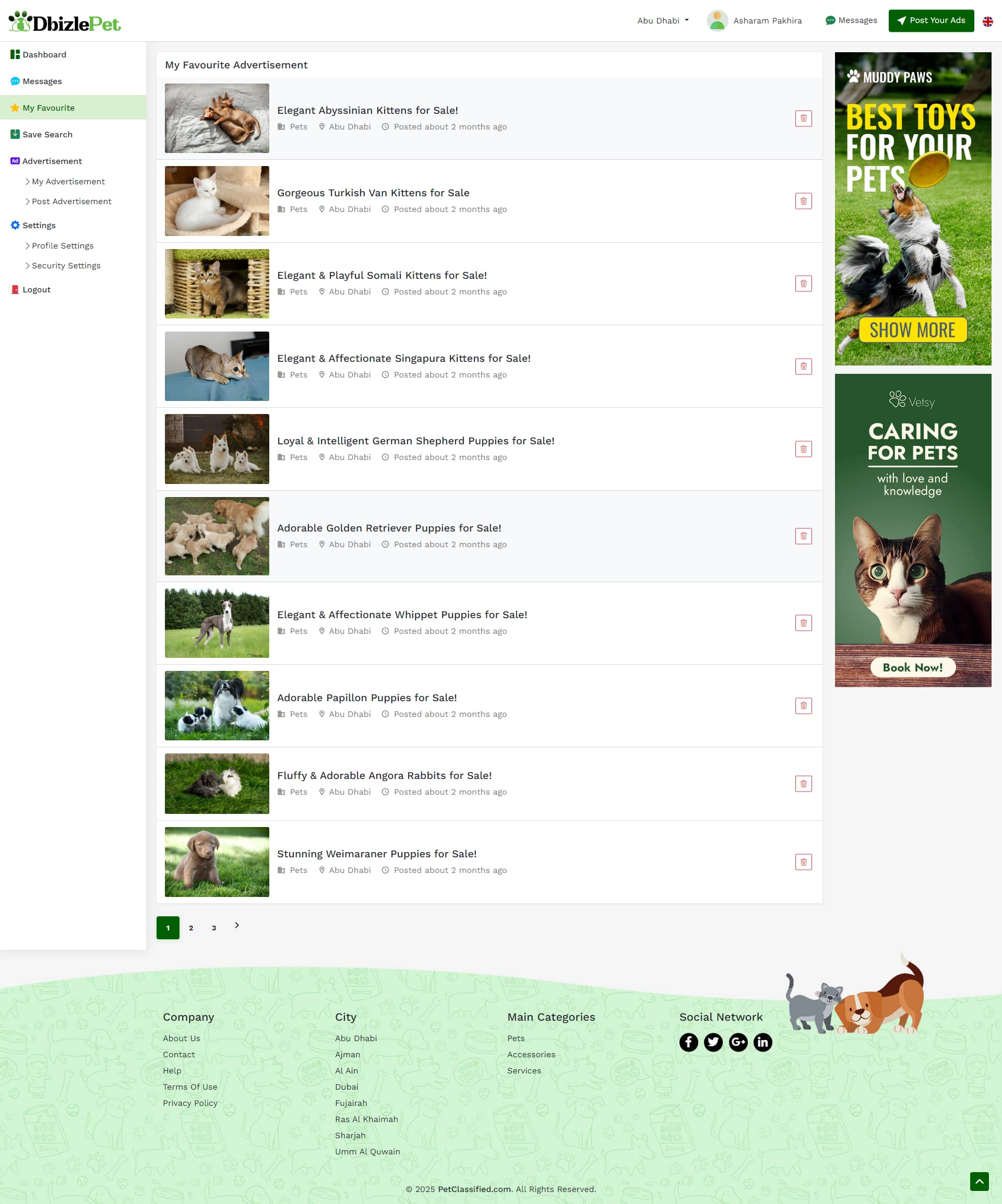
Task: Delete Angora Rabbits favourite
Action: (803, 783)
